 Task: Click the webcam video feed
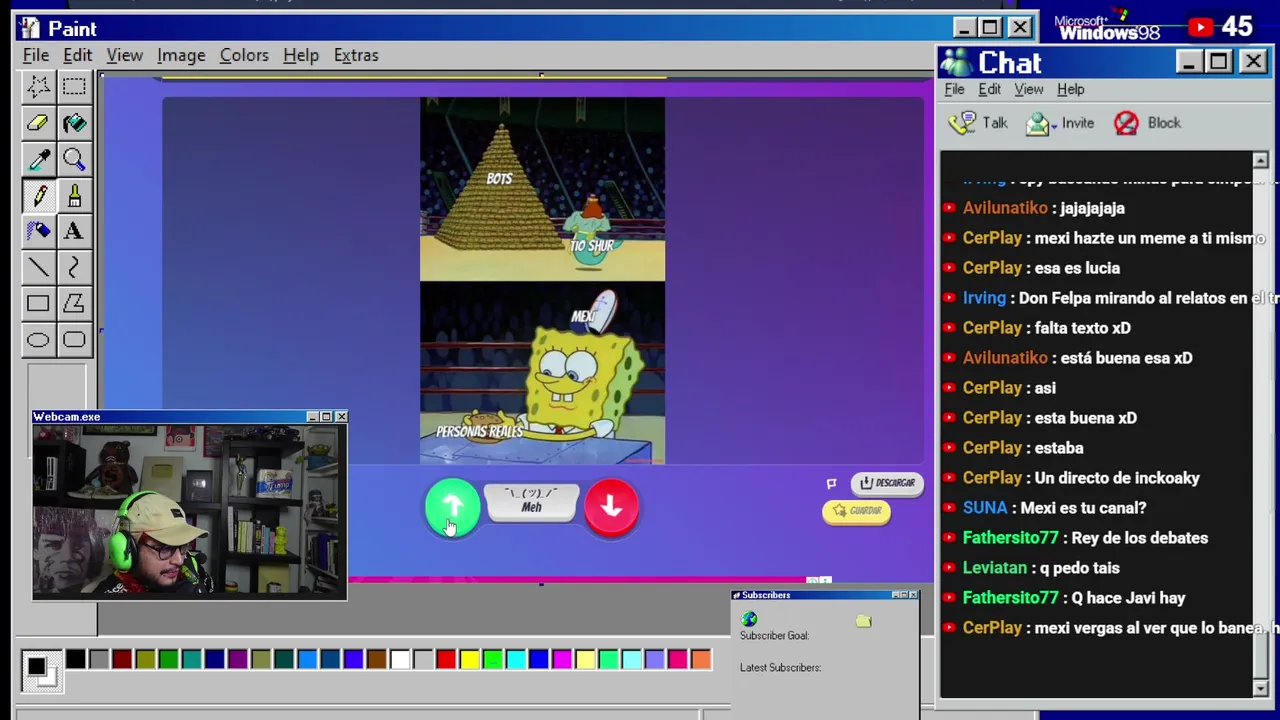click(x=190, y=511)
